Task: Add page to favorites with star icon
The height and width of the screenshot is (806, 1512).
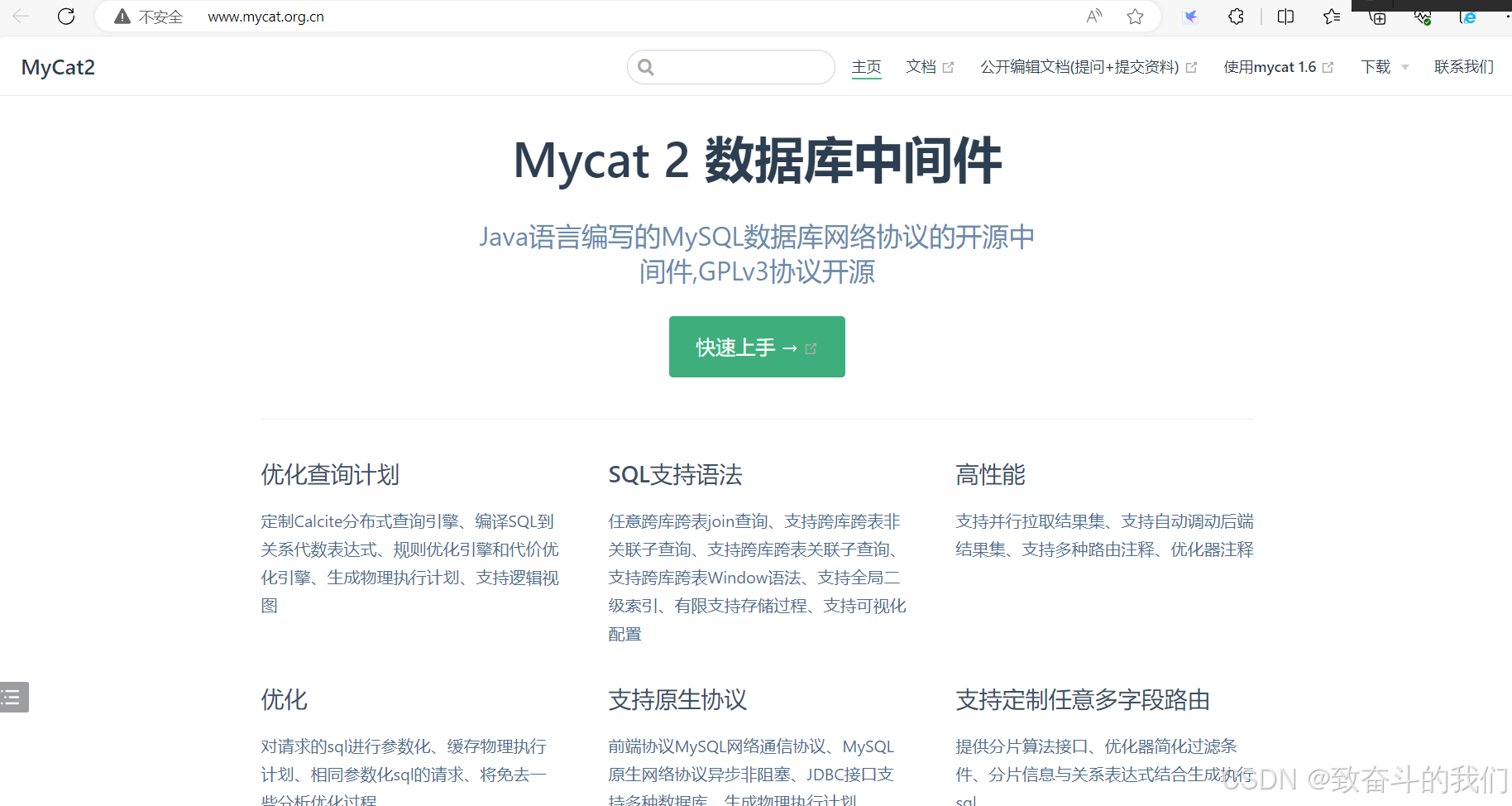Action: 1136,17
